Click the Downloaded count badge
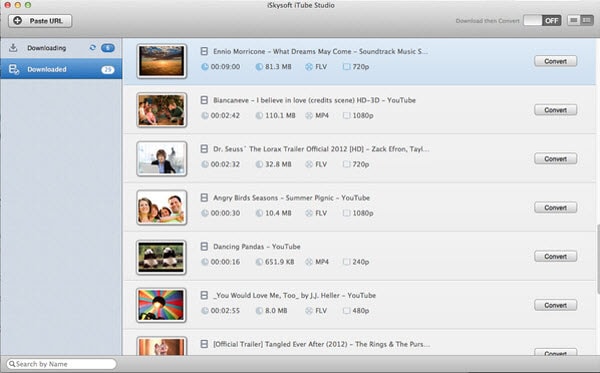 point(108,70)
